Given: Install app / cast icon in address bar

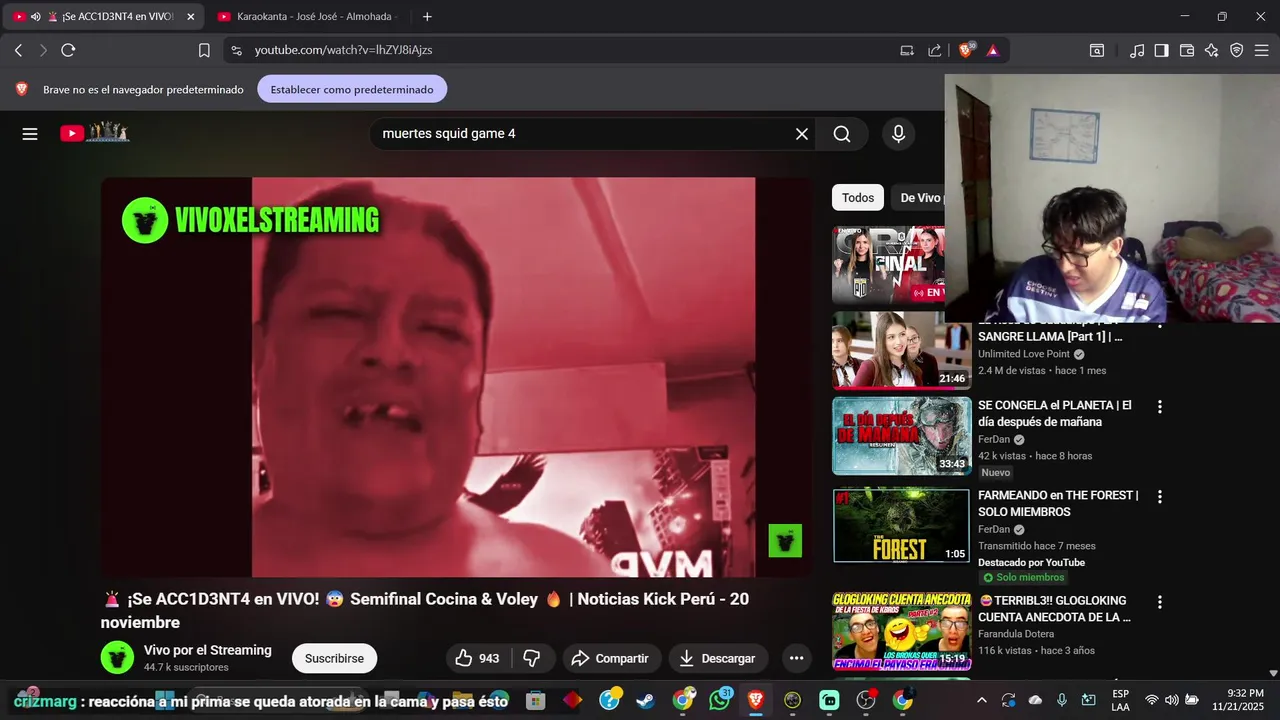Looking at the screenshot, I should point(907,50).
